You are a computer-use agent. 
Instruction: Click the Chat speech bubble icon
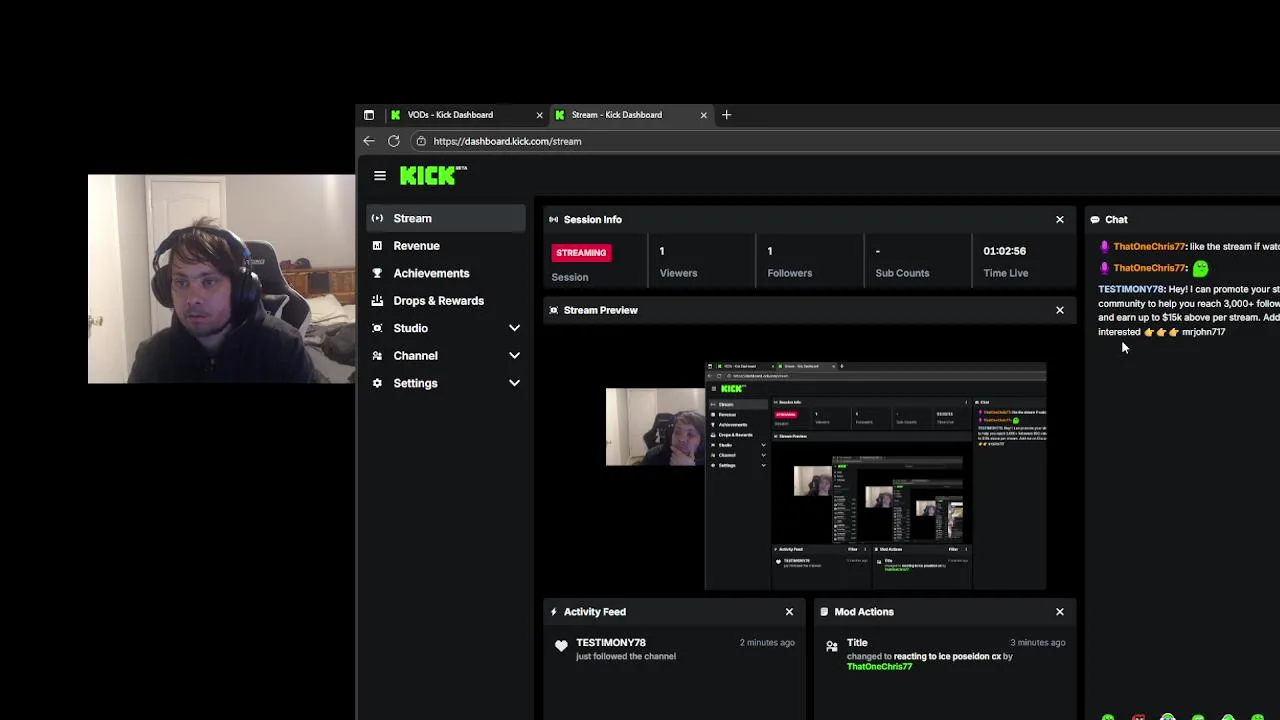[x=1095, y=219]
